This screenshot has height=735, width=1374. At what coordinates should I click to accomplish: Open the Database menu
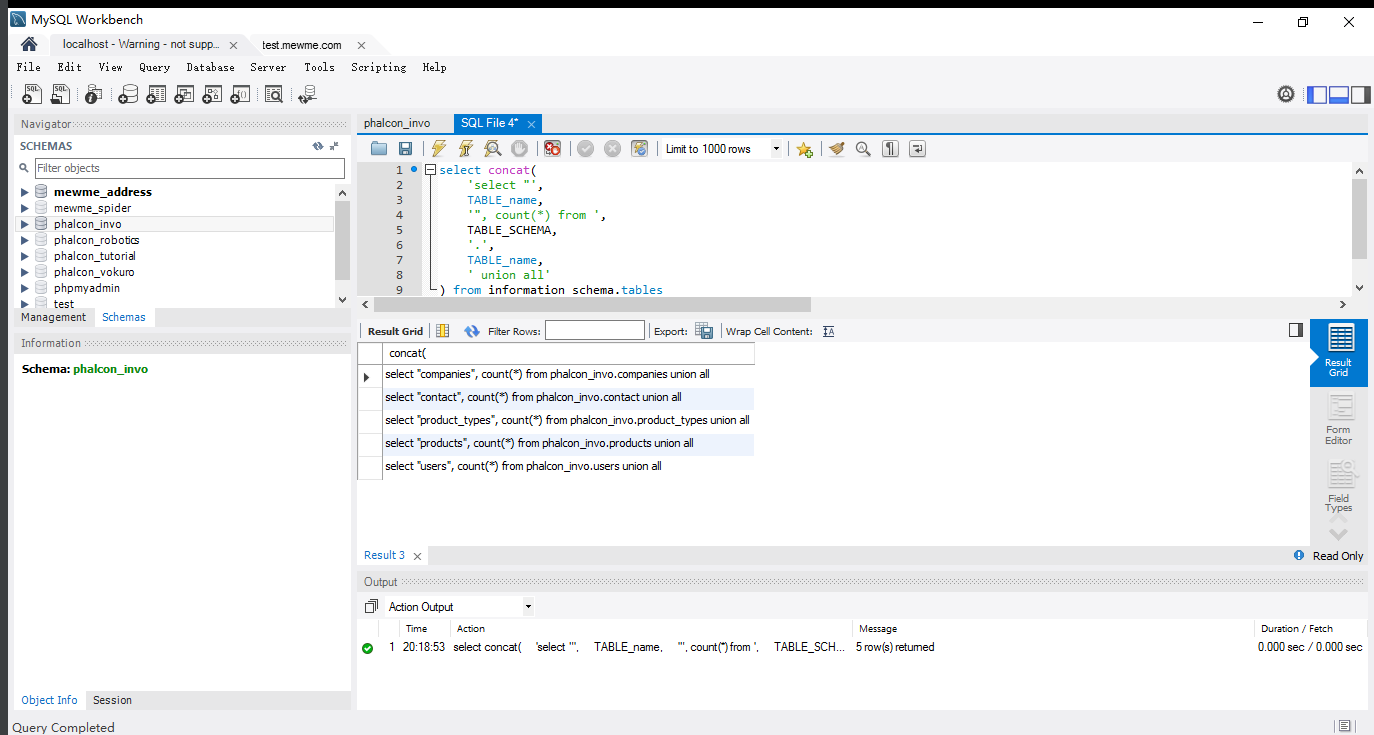210,67
